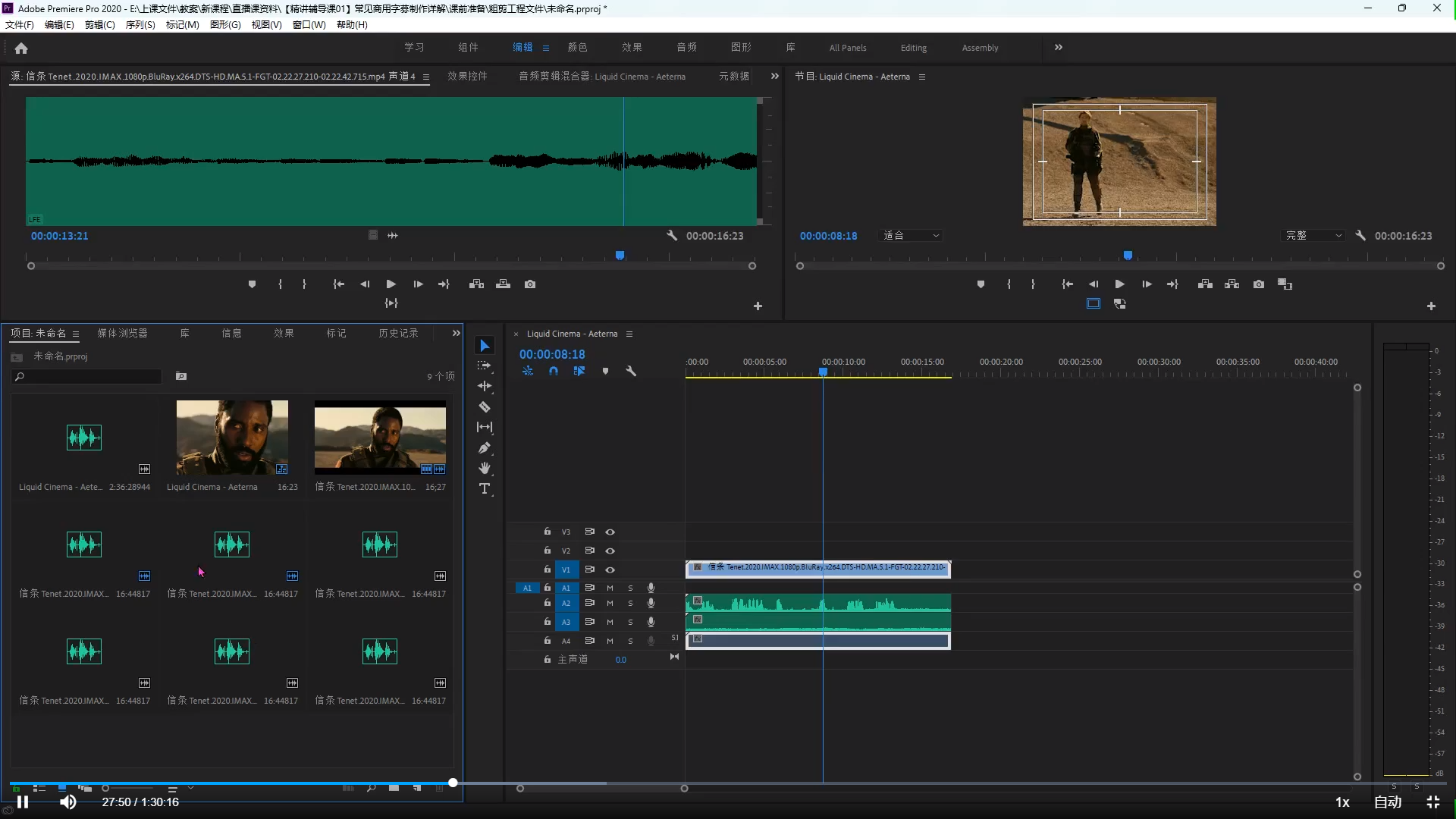
Task: Click the Home icon
Action: tap(21, 48)
